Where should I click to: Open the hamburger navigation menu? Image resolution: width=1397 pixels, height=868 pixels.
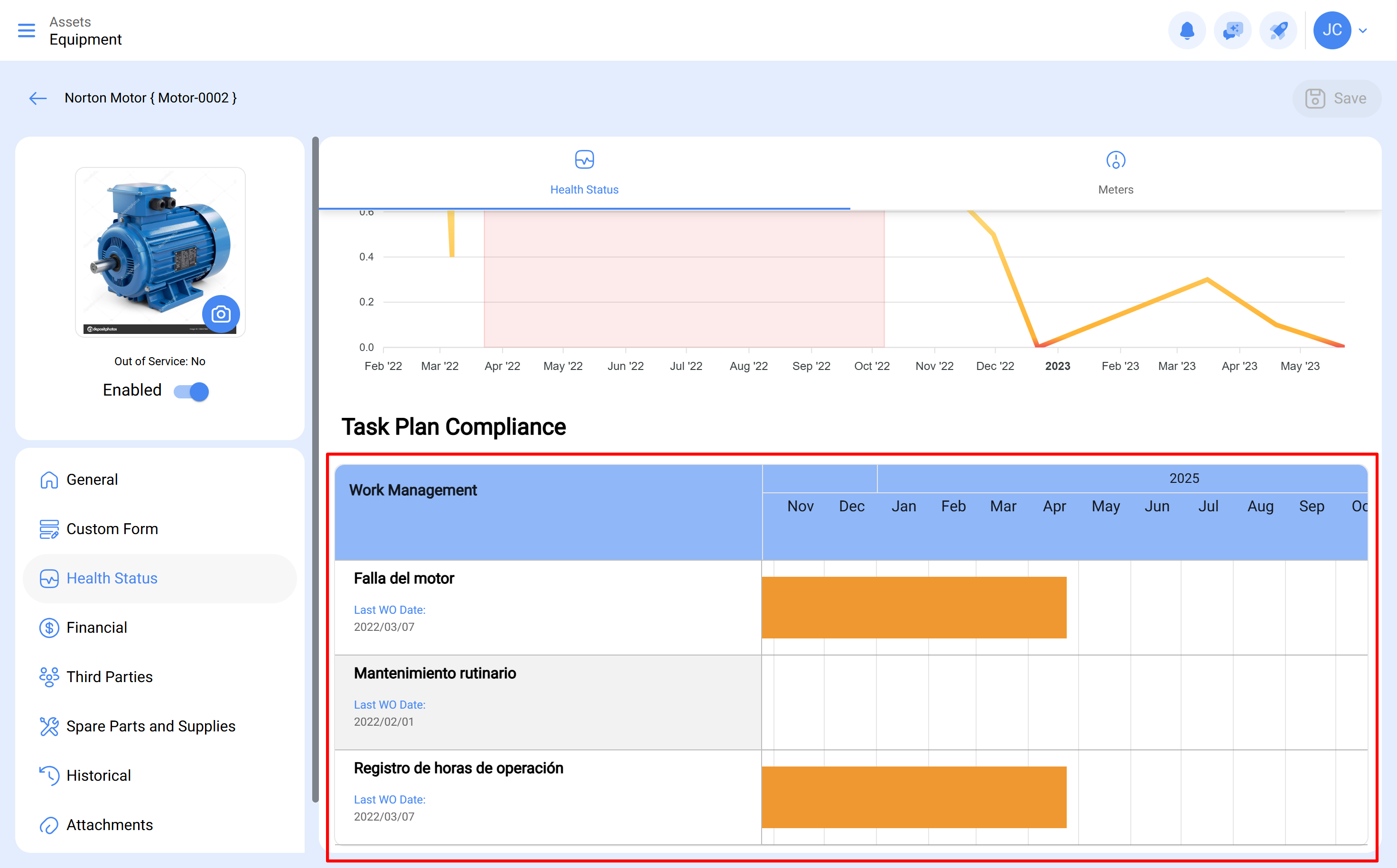coord(27,30)
